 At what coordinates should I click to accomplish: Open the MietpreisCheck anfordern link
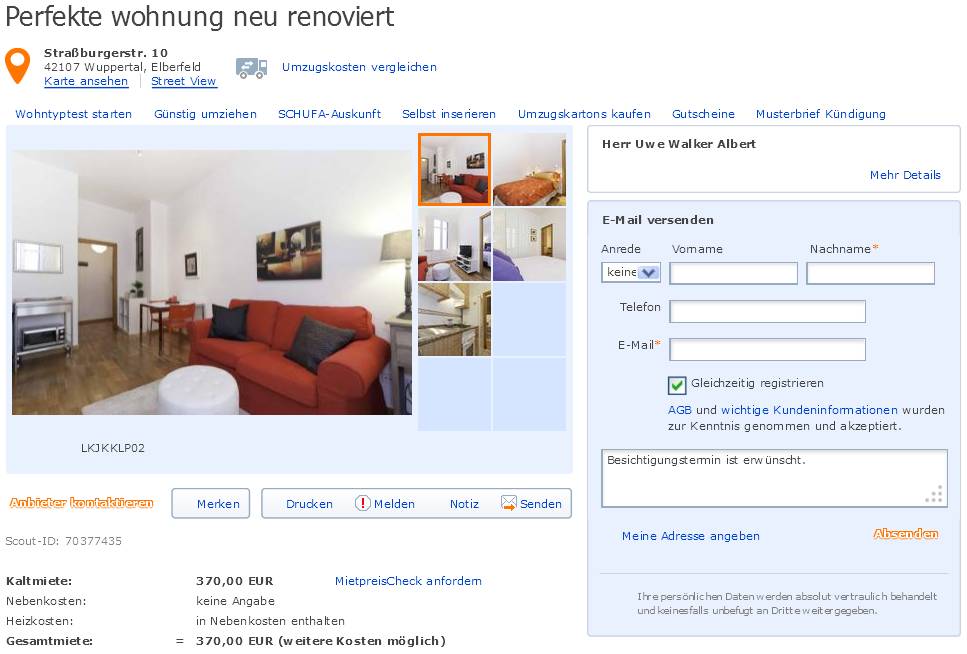click(408, 581)
